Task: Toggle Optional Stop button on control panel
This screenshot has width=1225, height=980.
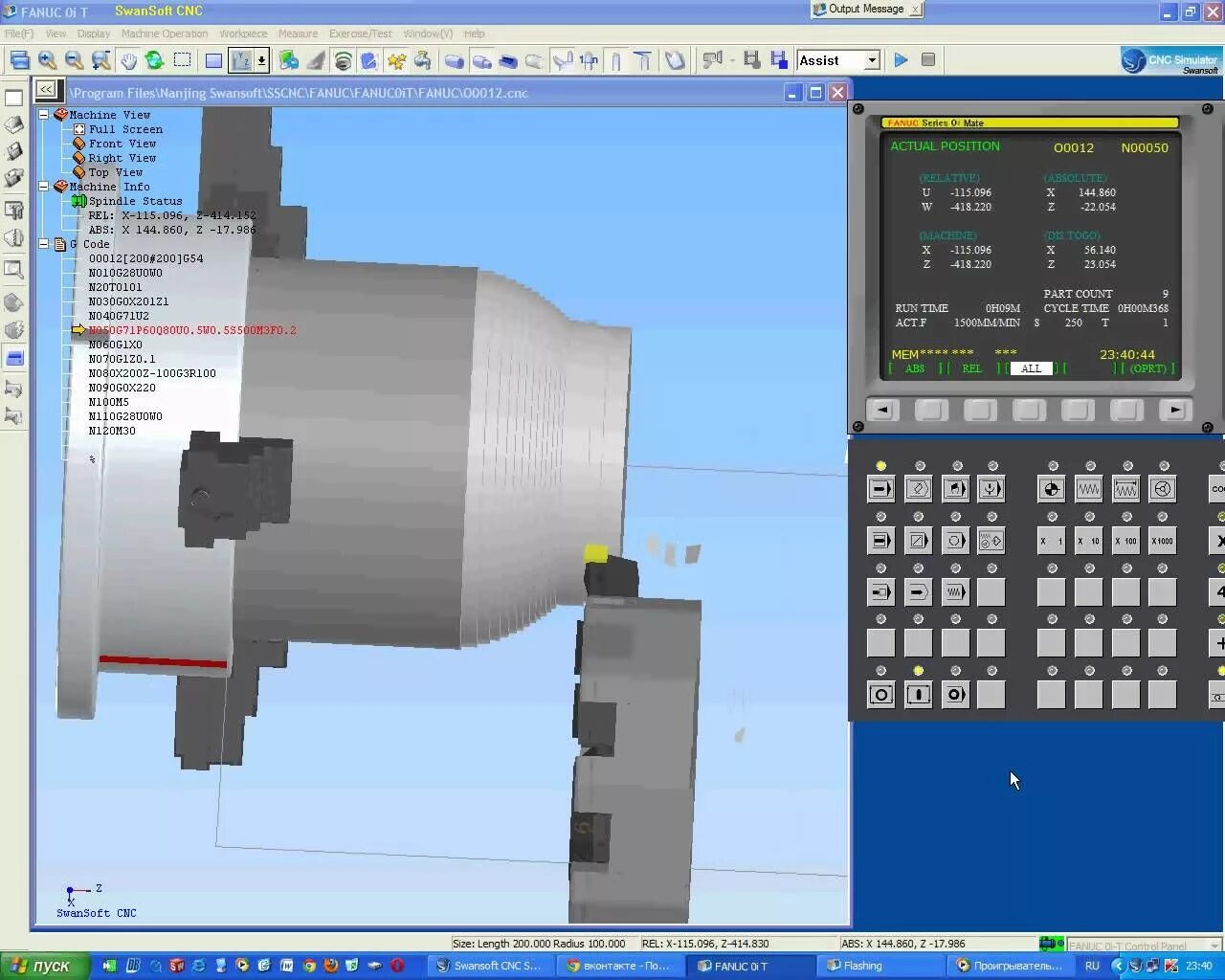Action: coord(955,541)
